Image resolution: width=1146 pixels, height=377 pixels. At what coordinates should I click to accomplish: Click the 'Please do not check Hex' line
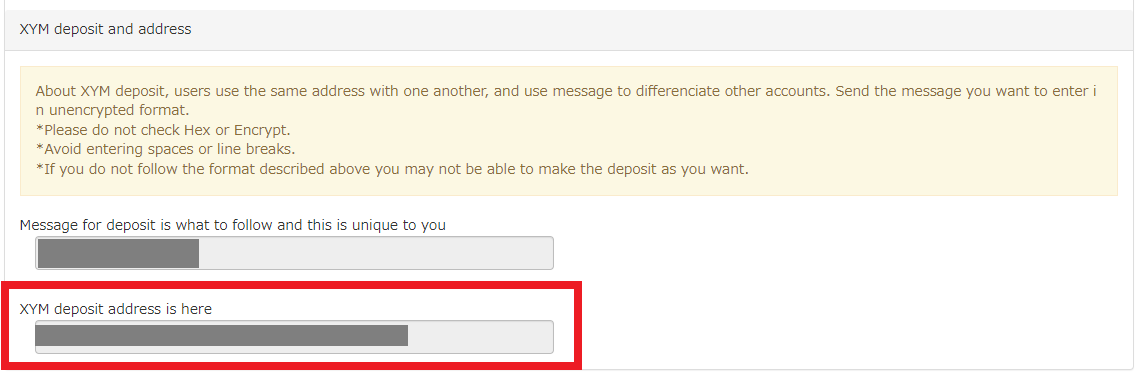(163, 131)
